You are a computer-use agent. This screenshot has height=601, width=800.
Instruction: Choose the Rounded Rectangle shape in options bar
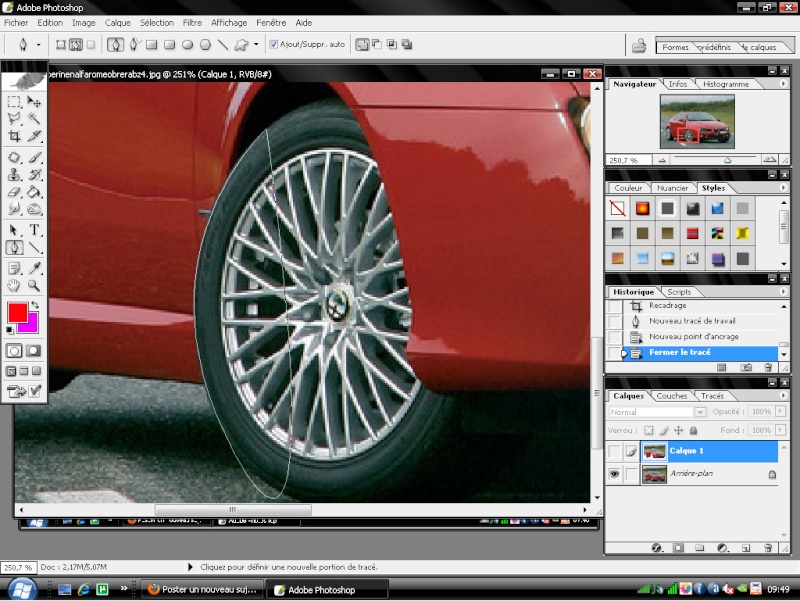(169, 45)
